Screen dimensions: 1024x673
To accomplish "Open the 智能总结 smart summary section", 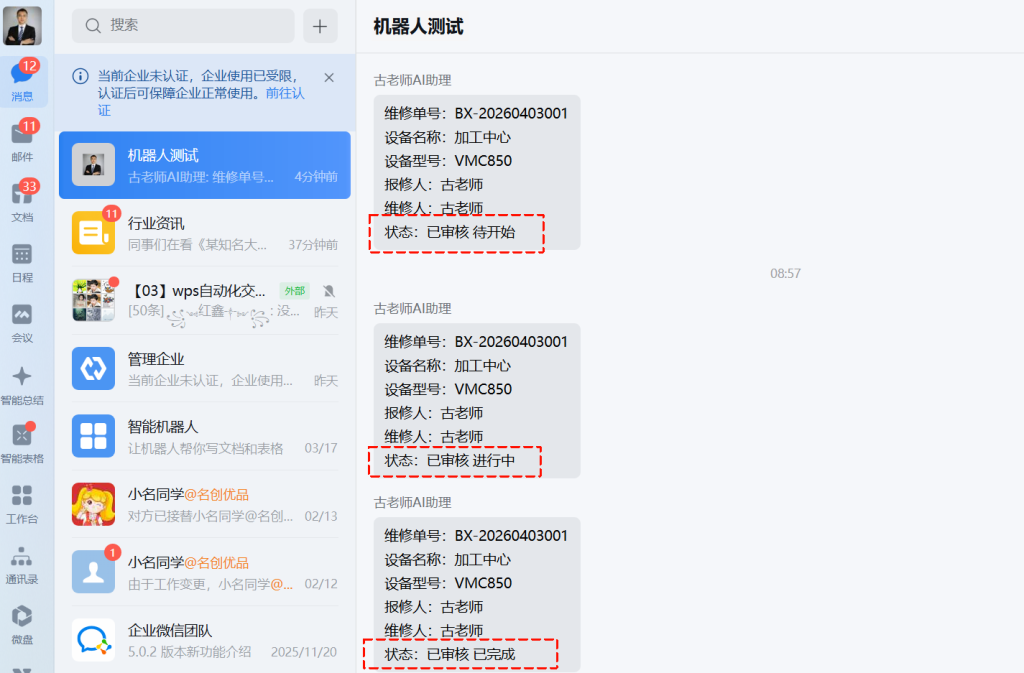I will click(22, 385).
